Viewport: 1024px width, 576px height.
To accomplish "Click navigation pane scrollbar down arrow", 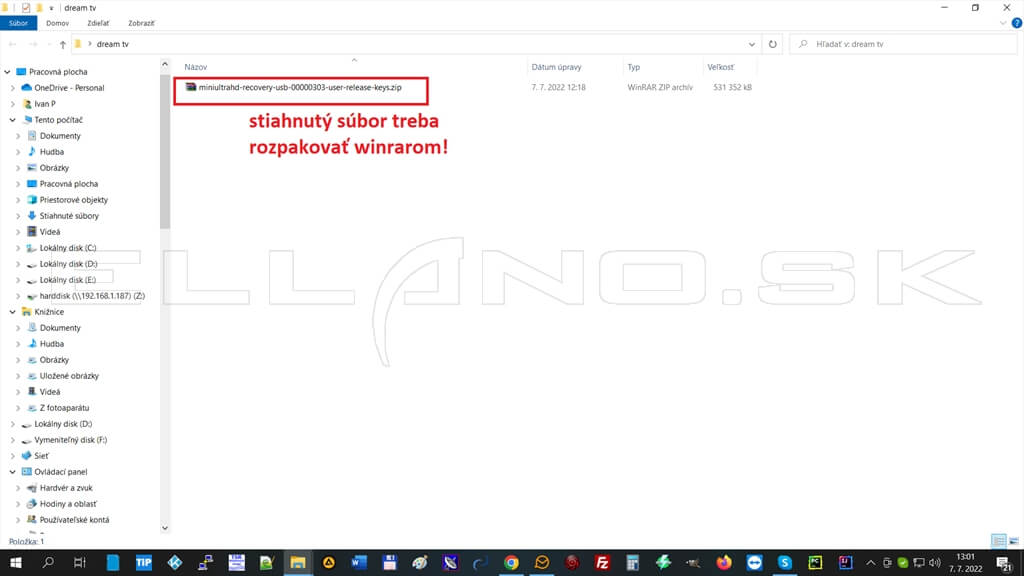I will (165, 528).
